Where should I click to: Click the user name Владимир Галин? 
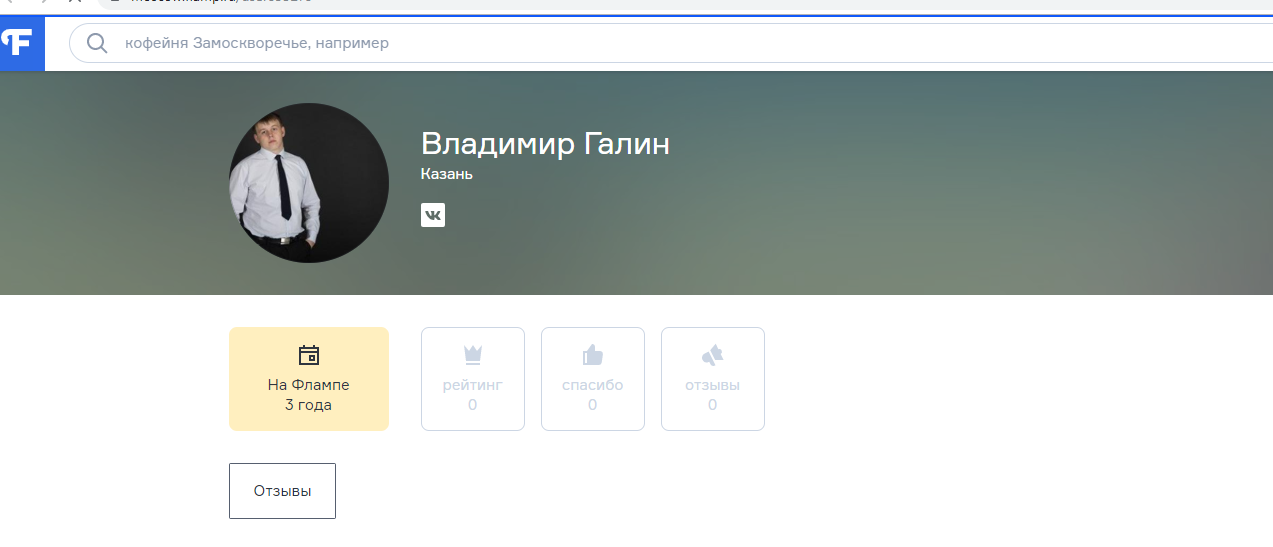tap(545, 144)
